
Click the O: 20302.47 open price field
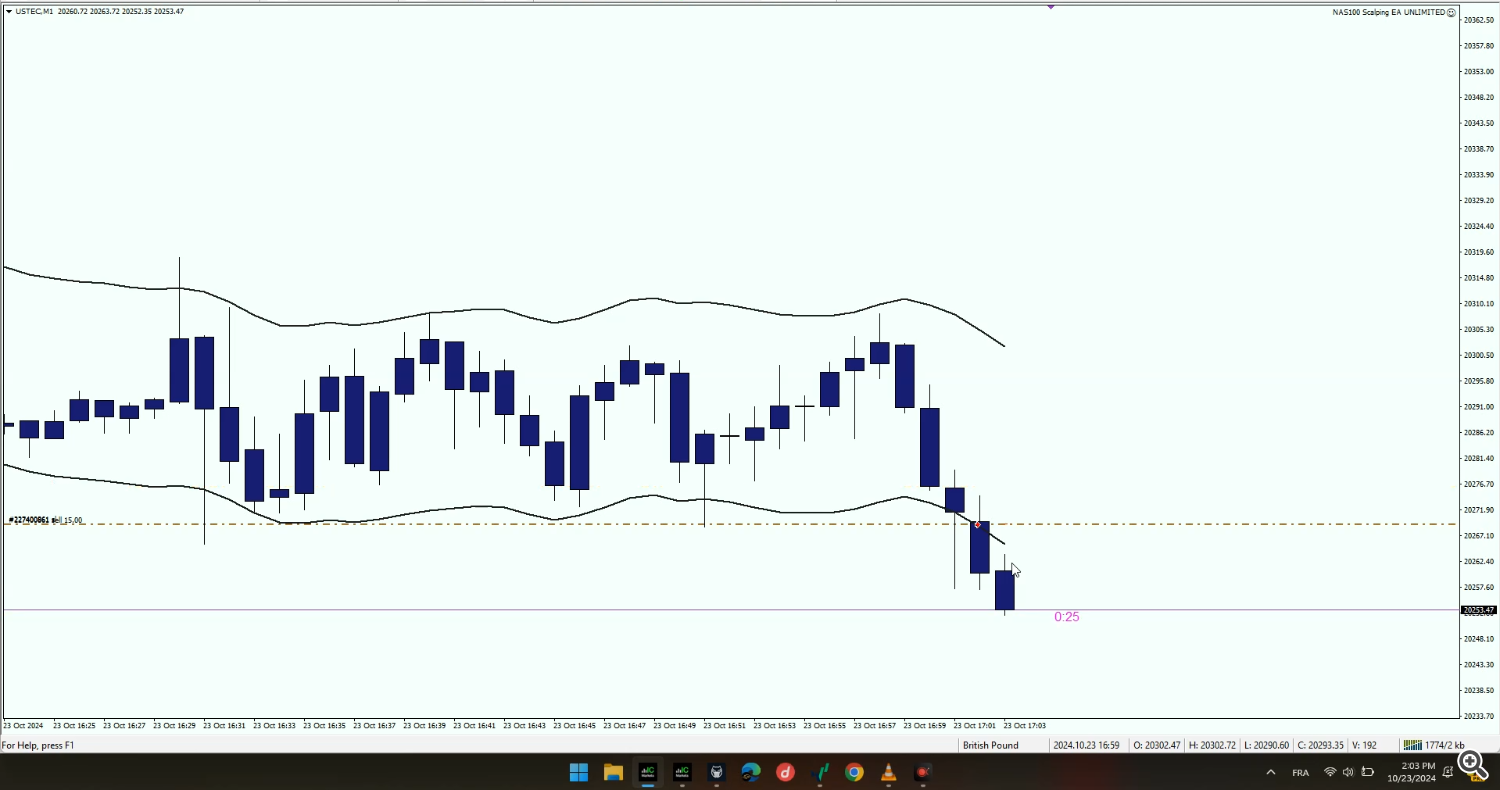pos(1157,745)
